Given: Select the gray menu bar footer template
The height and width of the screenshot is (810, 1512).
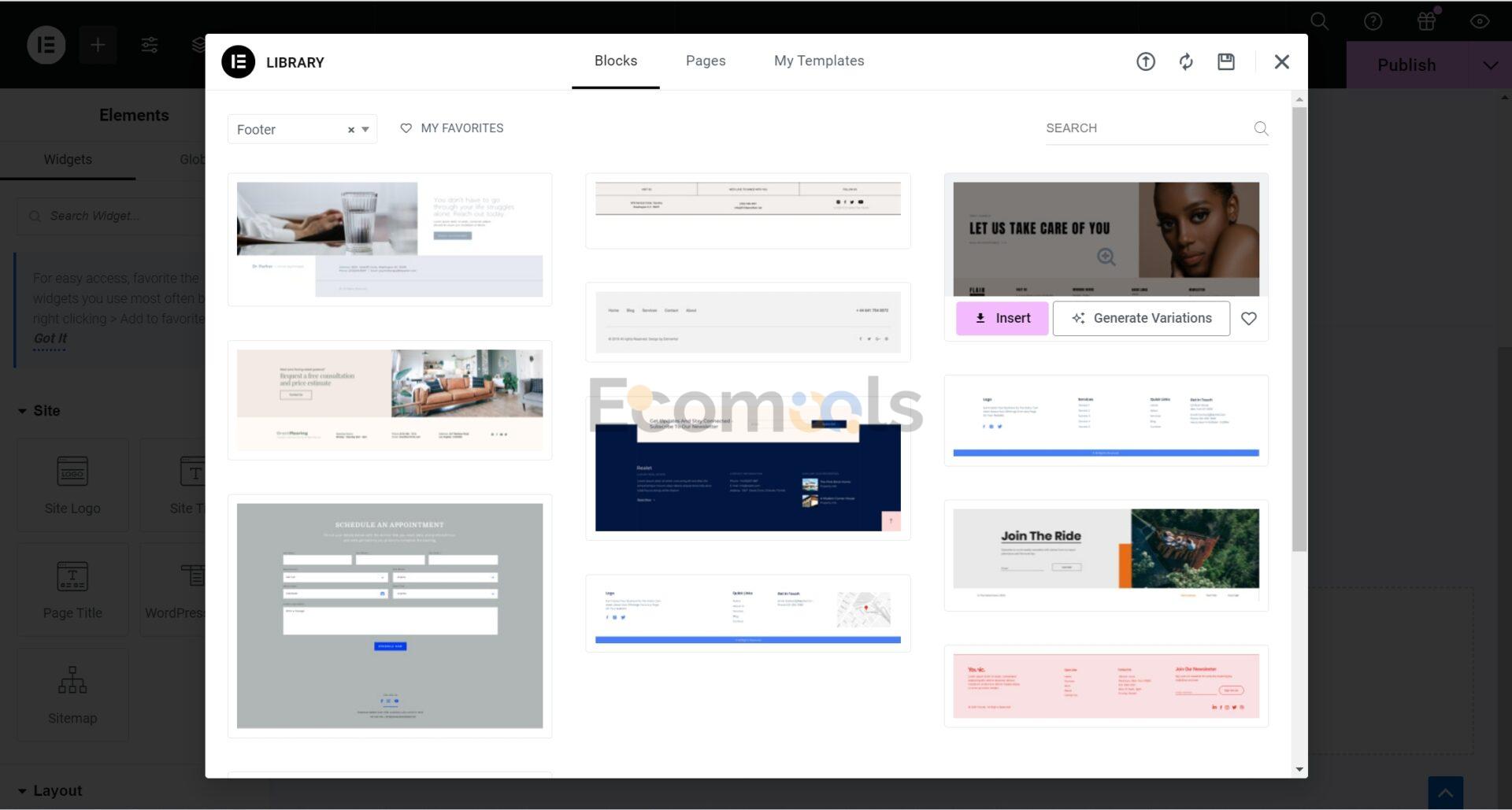Looking at the screenshot, I should point(748,322).
